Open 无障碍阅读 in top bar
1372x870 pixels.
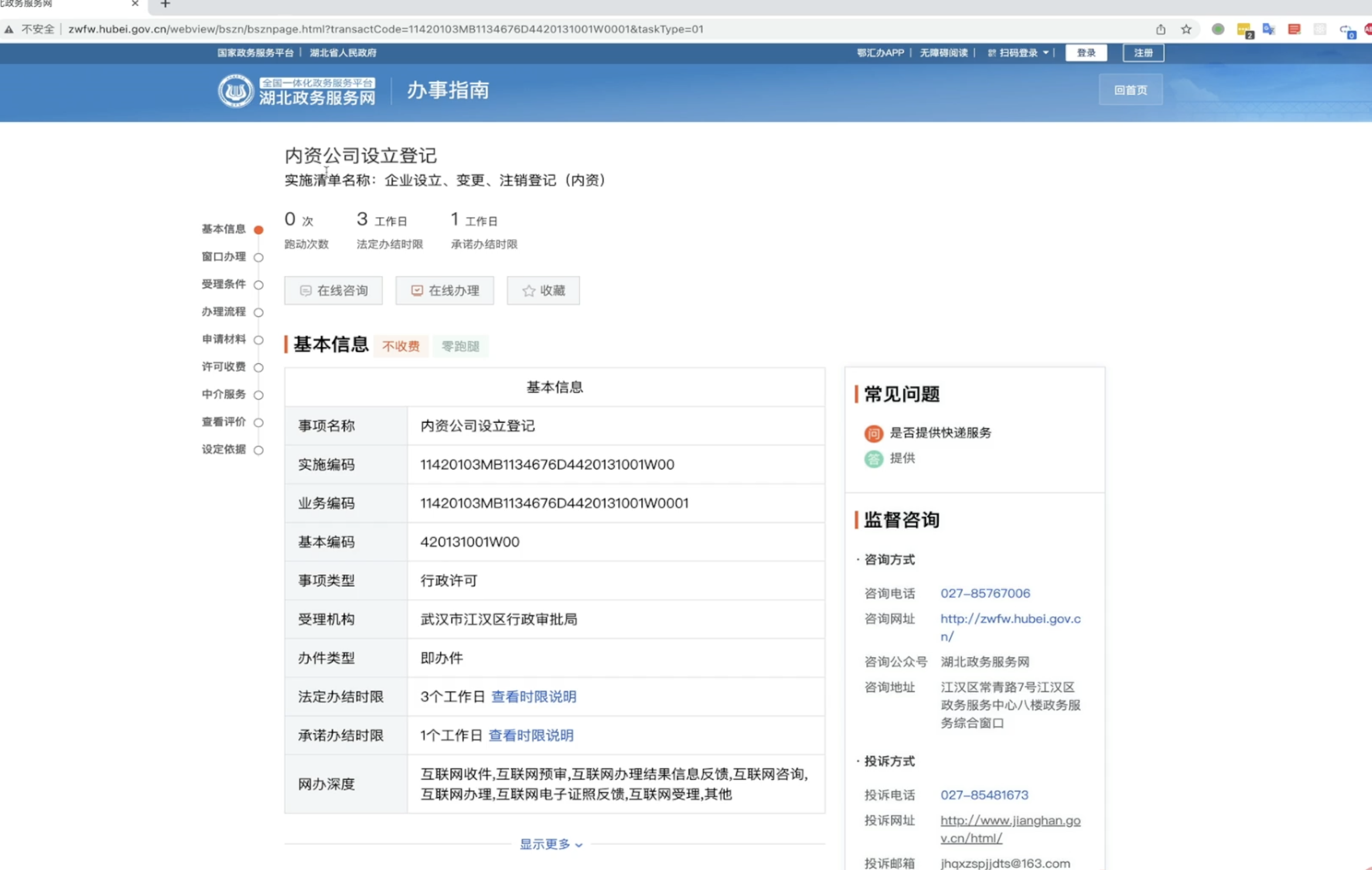coord(944,53)
